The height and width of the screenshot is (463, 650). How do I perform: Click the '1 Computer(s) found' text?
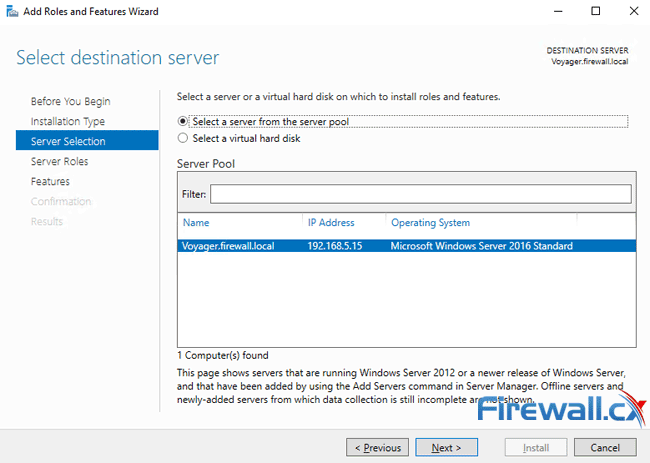click(223, 355)
